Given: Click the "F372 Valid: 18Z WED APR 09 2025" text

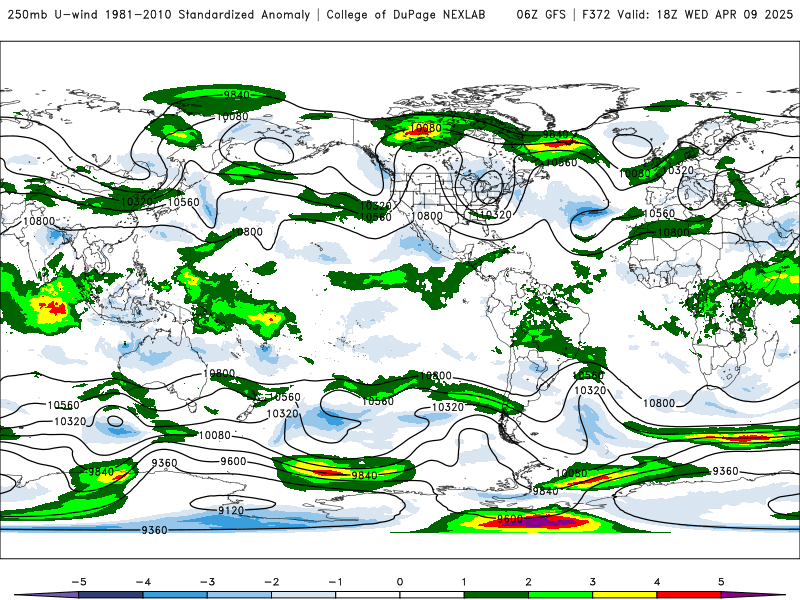Looking at the screenshot, I should tap(687, 14).
